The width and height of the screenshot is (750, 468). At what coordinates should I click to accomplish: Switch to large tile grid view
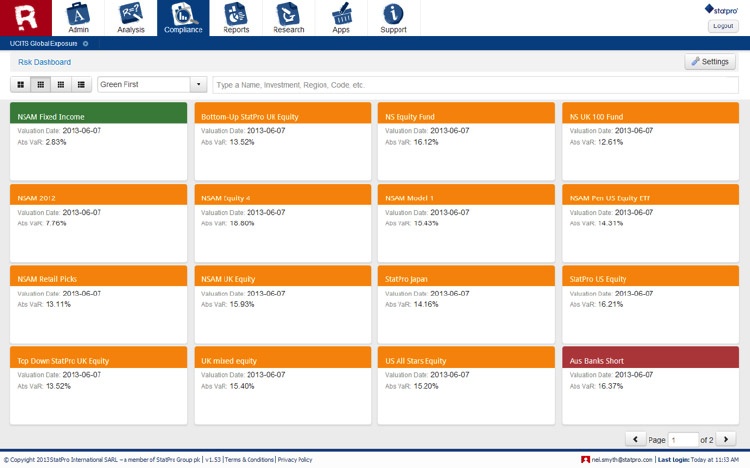pos(21,85)
